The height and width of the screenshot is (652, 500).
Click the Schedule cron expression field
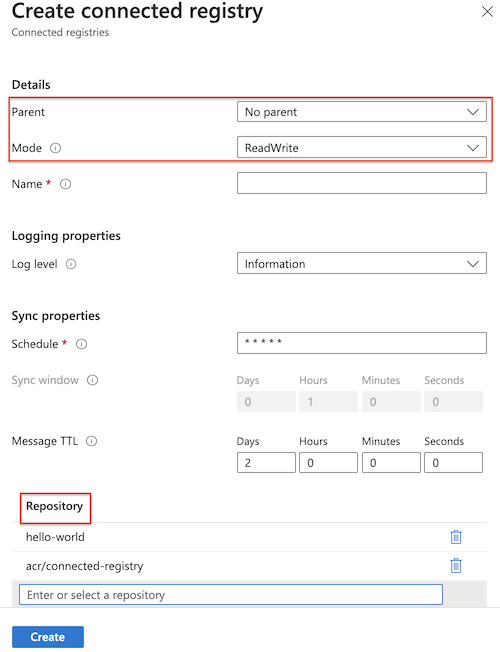tap(361, 343)
